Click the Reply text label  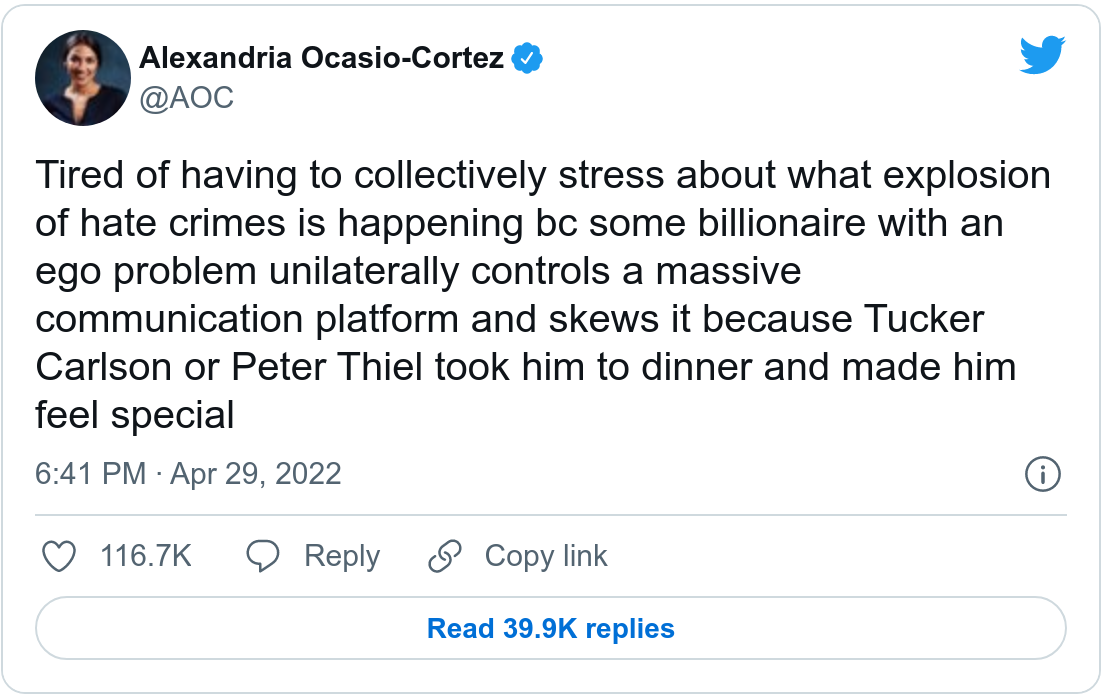[x=342, y=556]
